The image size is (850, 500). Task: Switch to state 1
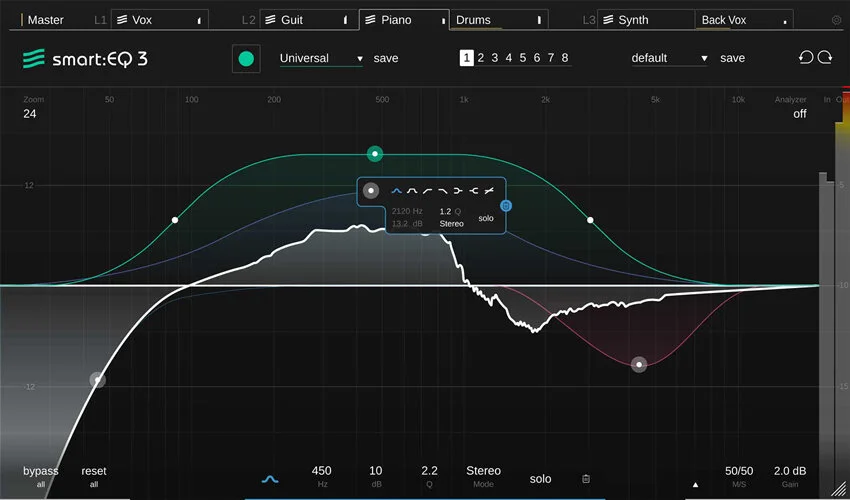466,57
